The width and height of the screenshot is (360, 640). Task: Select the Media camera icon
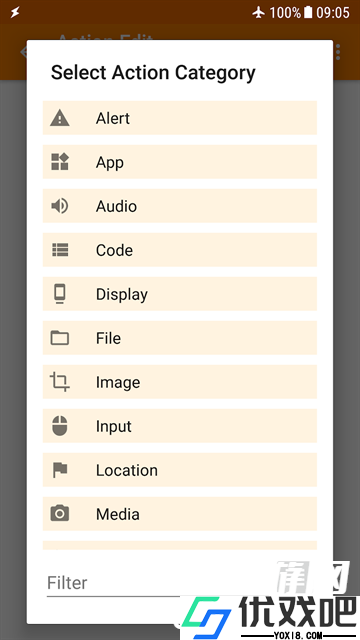tap(60, 513)
